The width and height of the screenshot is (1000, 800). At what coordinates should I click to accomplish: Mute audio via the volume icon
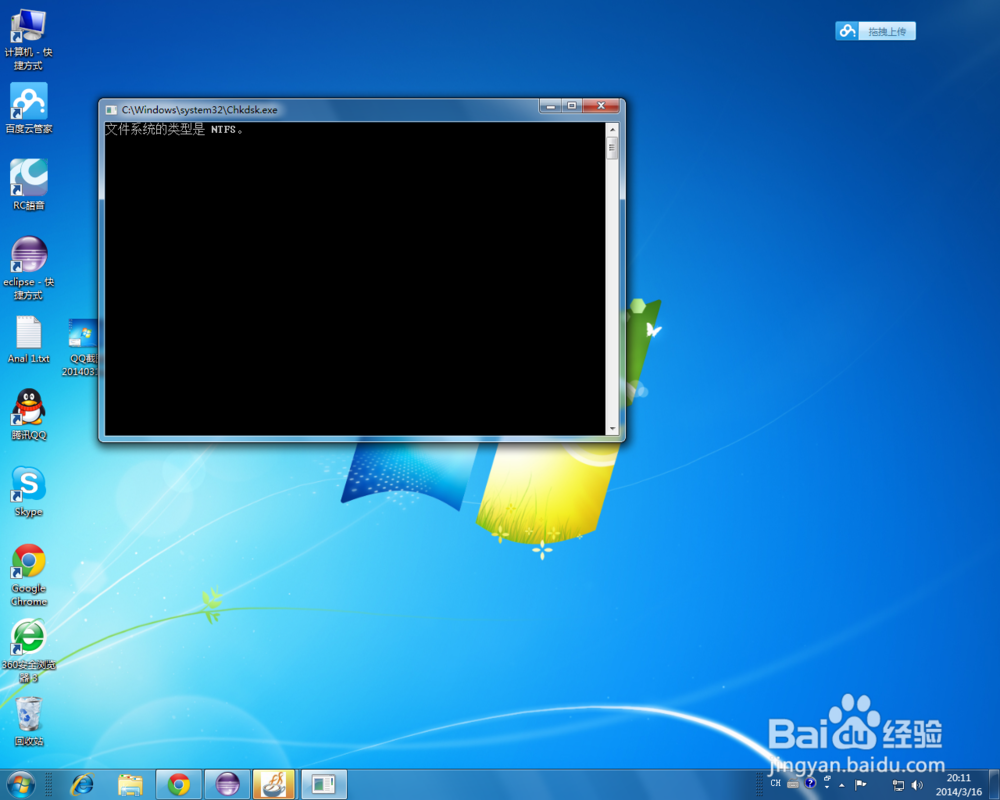click(x=917, y=784)
